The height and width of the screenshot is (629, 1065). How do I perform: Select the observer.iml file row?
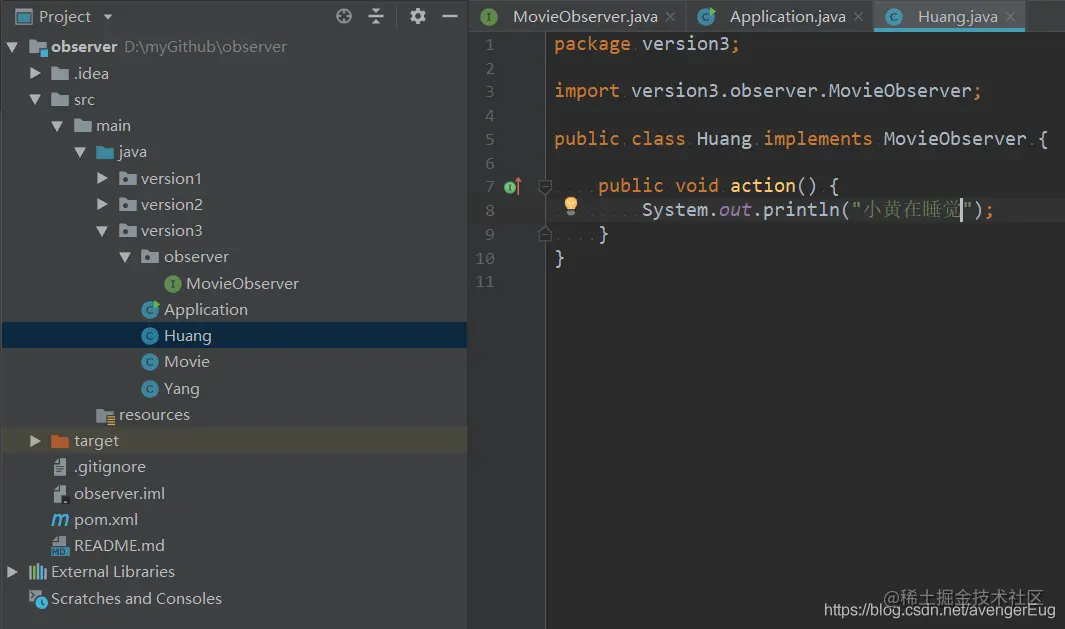click(x=234, y=494)
